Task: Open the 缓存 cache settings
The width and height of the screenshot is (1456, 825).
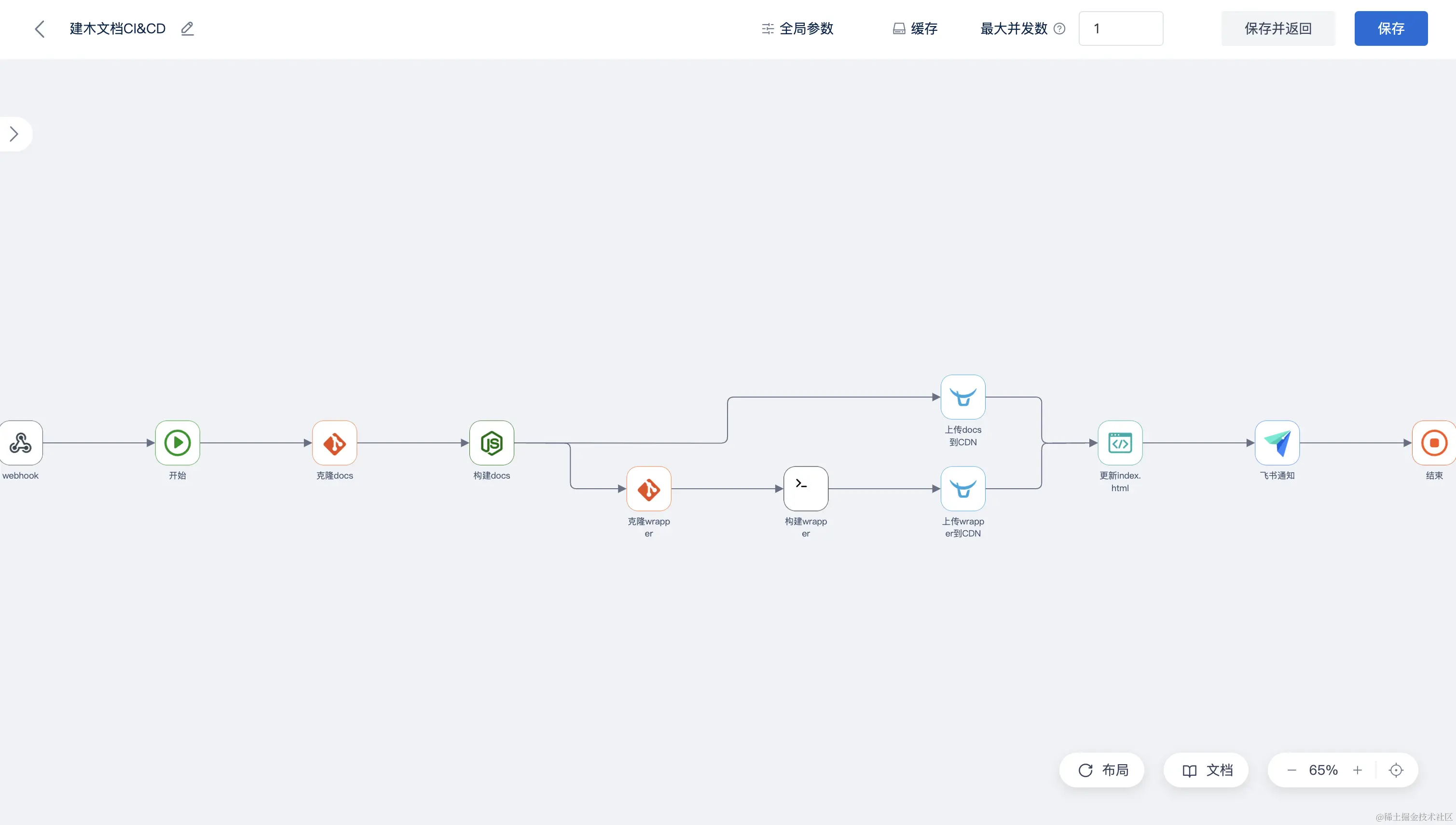Action: (x=915, y=28)
